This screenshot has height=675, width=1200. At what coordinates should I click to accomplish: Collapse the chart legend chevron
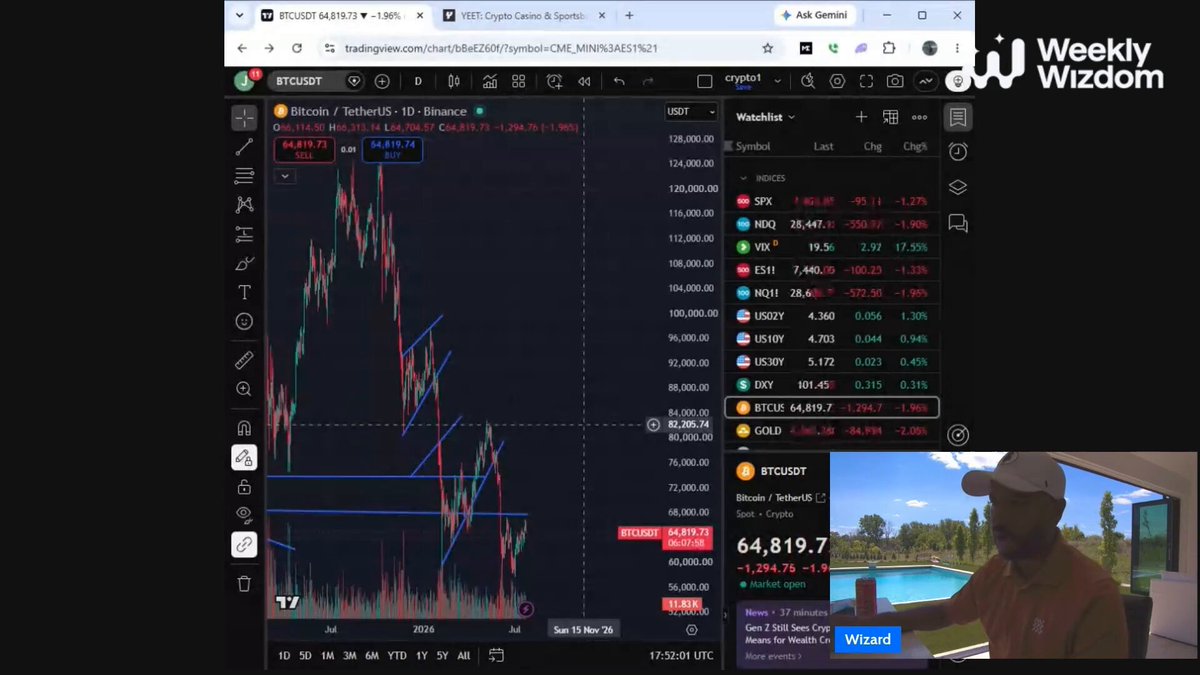[x=285, y=176]
